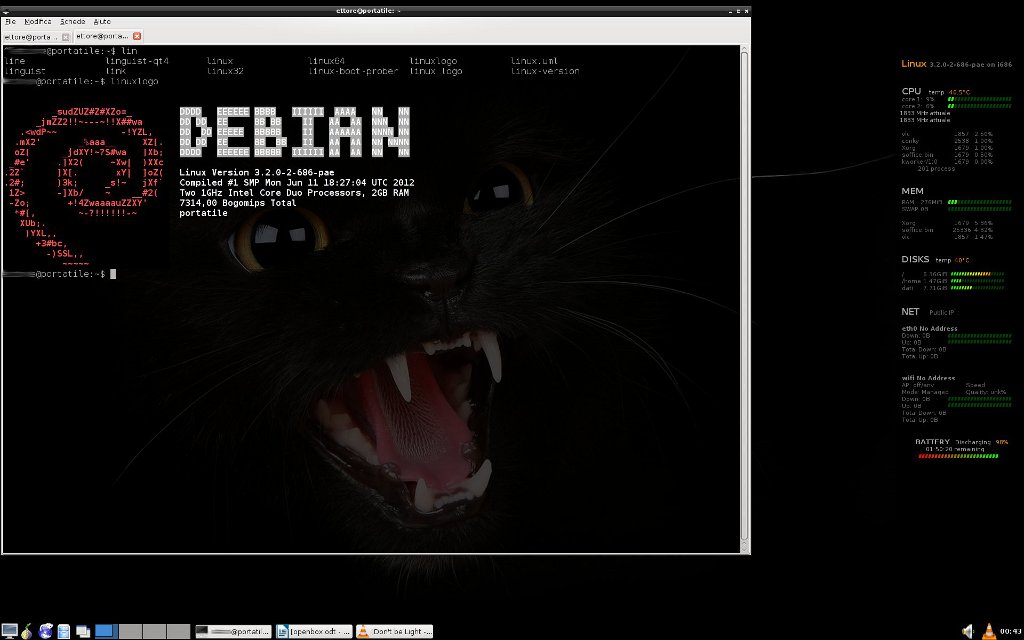Open the globe web browser launcher
The image size is (1024, 640).
click(x=46, y=631)
